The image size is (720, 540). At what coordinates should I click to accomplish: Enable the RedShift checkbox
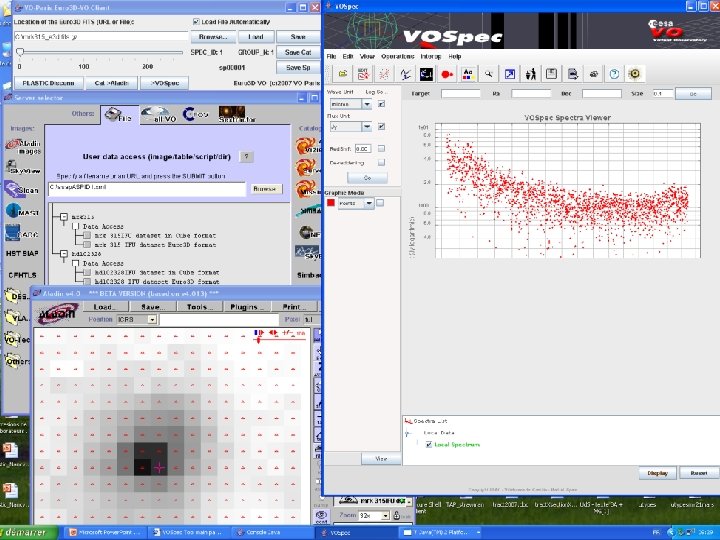coord(381,149)
